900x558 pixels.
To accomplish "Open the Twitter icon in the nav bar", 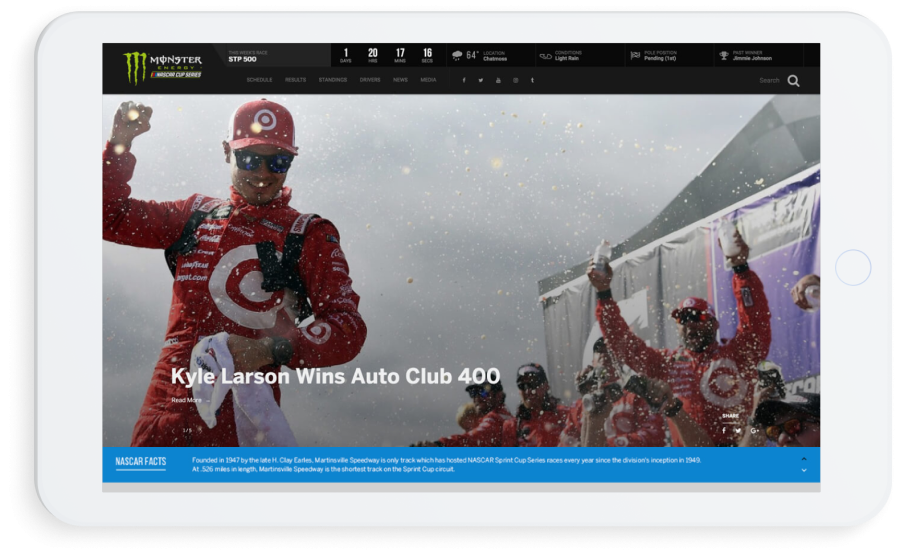I will tap(481, 80).
